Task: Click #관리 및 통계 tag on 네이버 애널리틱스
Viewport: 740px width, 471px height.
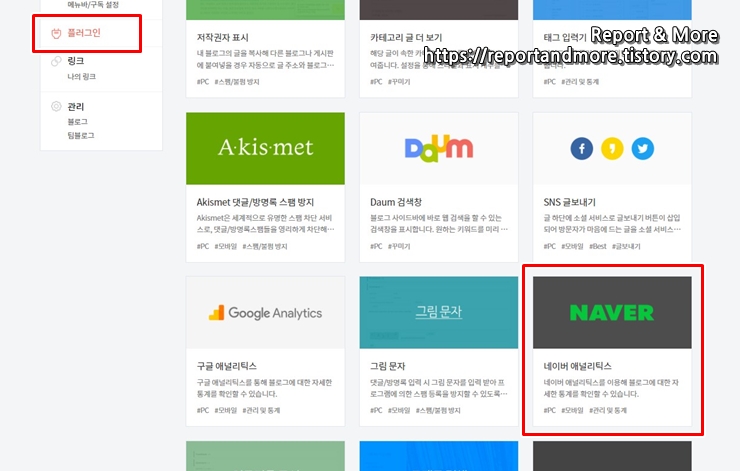Action: click(x=608, y=411)
